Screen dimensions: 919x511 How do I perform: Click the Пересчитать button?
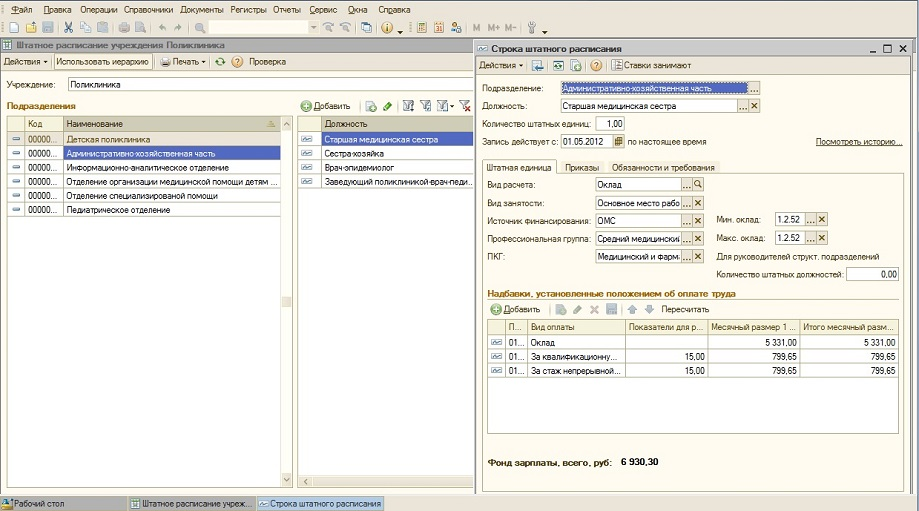click(686, 309)
